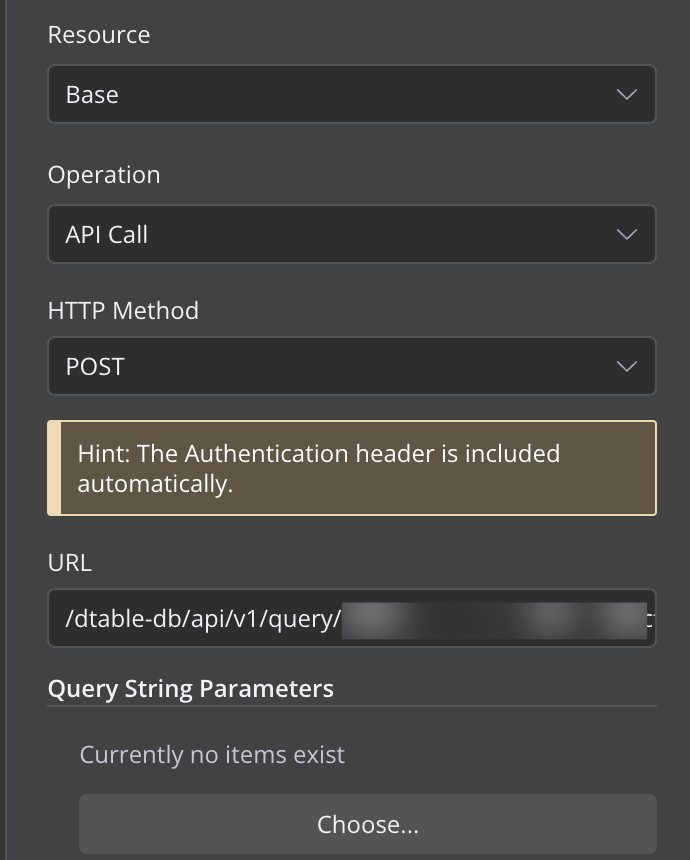
Task: Click the 'Currently no items exist' message
Action: tap(212, 754)
